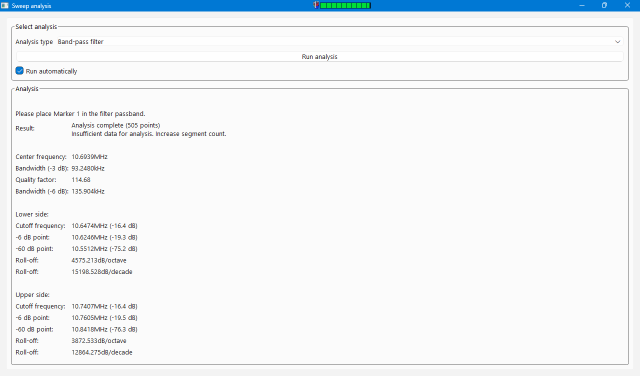Click the 'Insufficient data for analysis' message

tap(149, 133)
